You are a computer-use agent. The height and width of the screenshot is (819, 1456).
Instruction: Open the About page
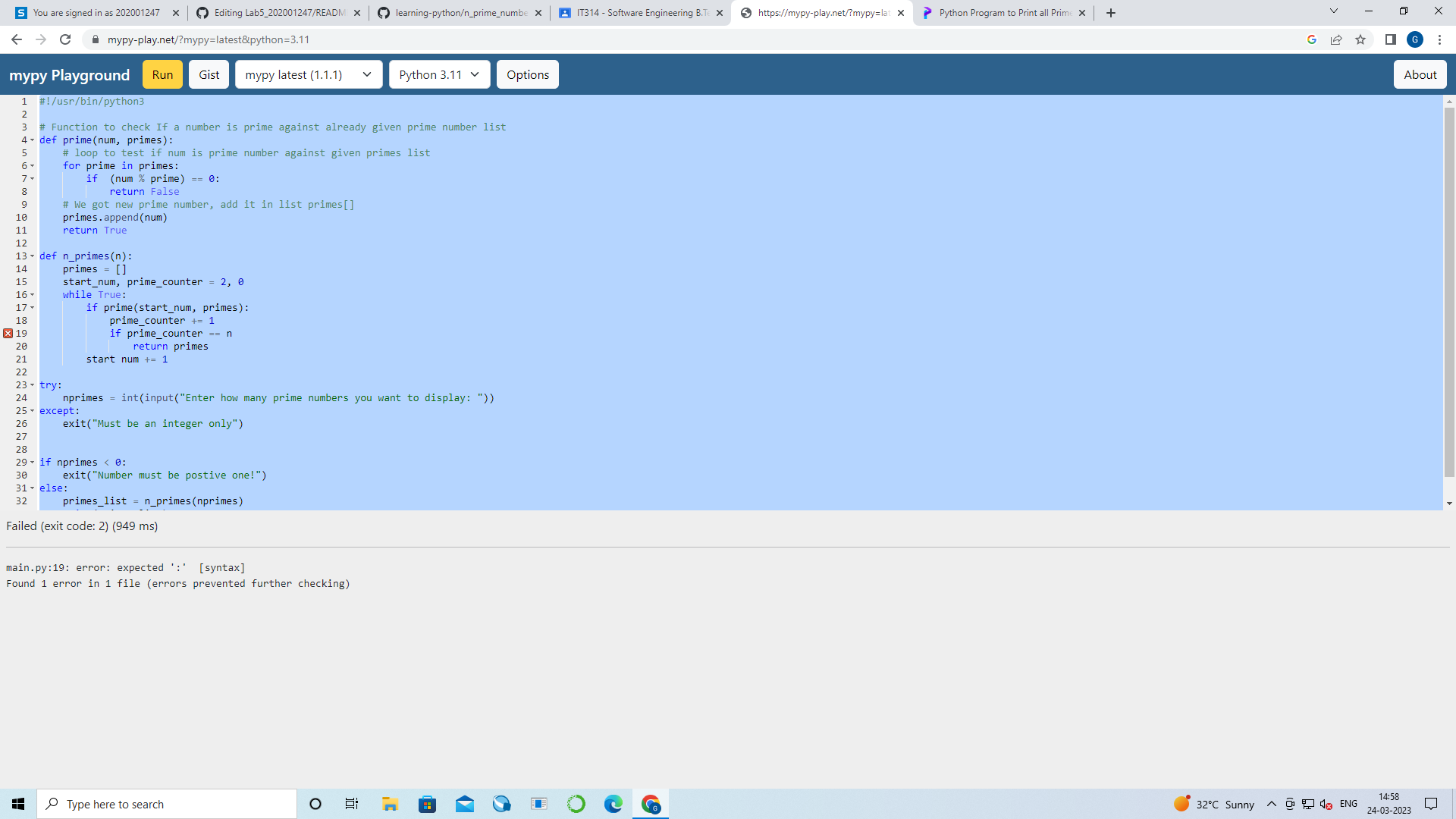tap(1420, 74)
